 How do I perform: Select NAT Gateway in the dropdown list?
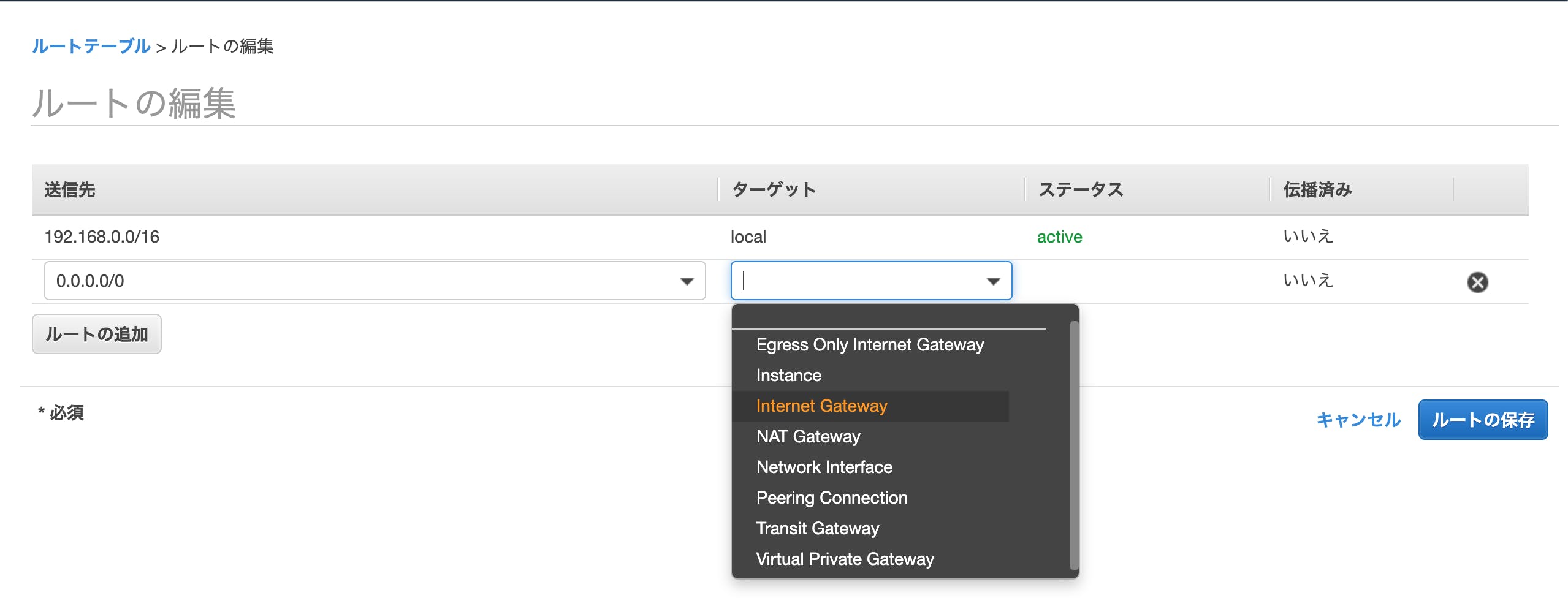pyautogui.click(x=808, y=436)
